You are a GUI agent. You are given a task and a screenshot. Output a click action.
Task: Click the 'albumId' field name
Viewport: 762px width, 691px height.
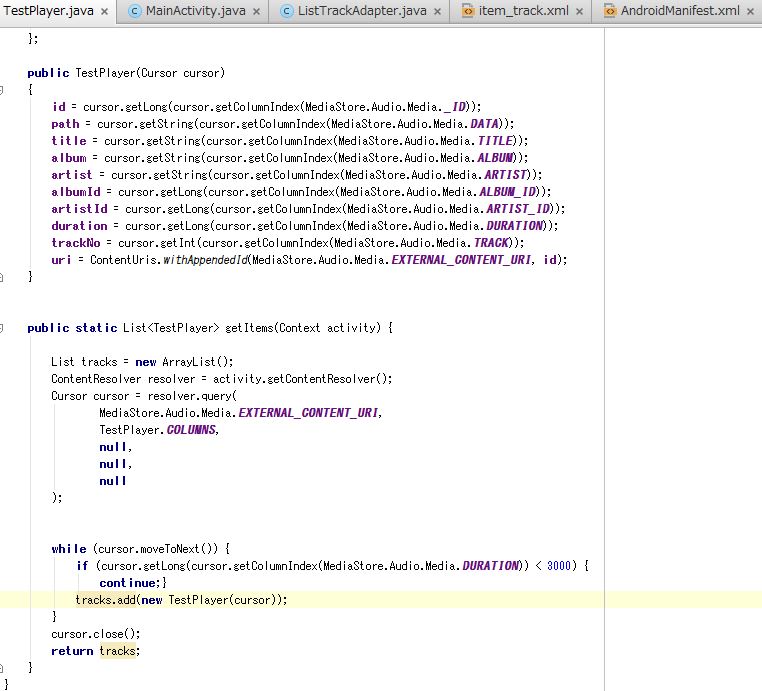tap(76, 192)
